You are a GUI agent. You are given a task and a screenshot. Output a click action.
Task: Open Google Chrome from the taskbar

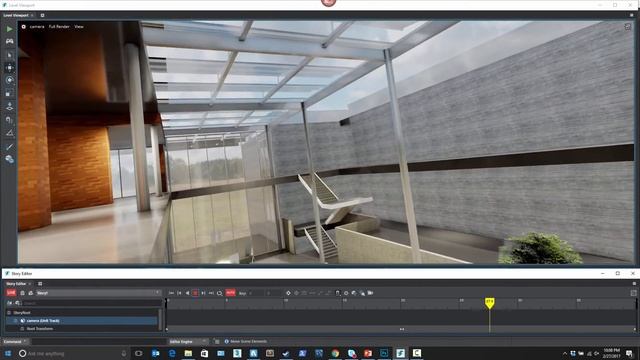point(335,353)
